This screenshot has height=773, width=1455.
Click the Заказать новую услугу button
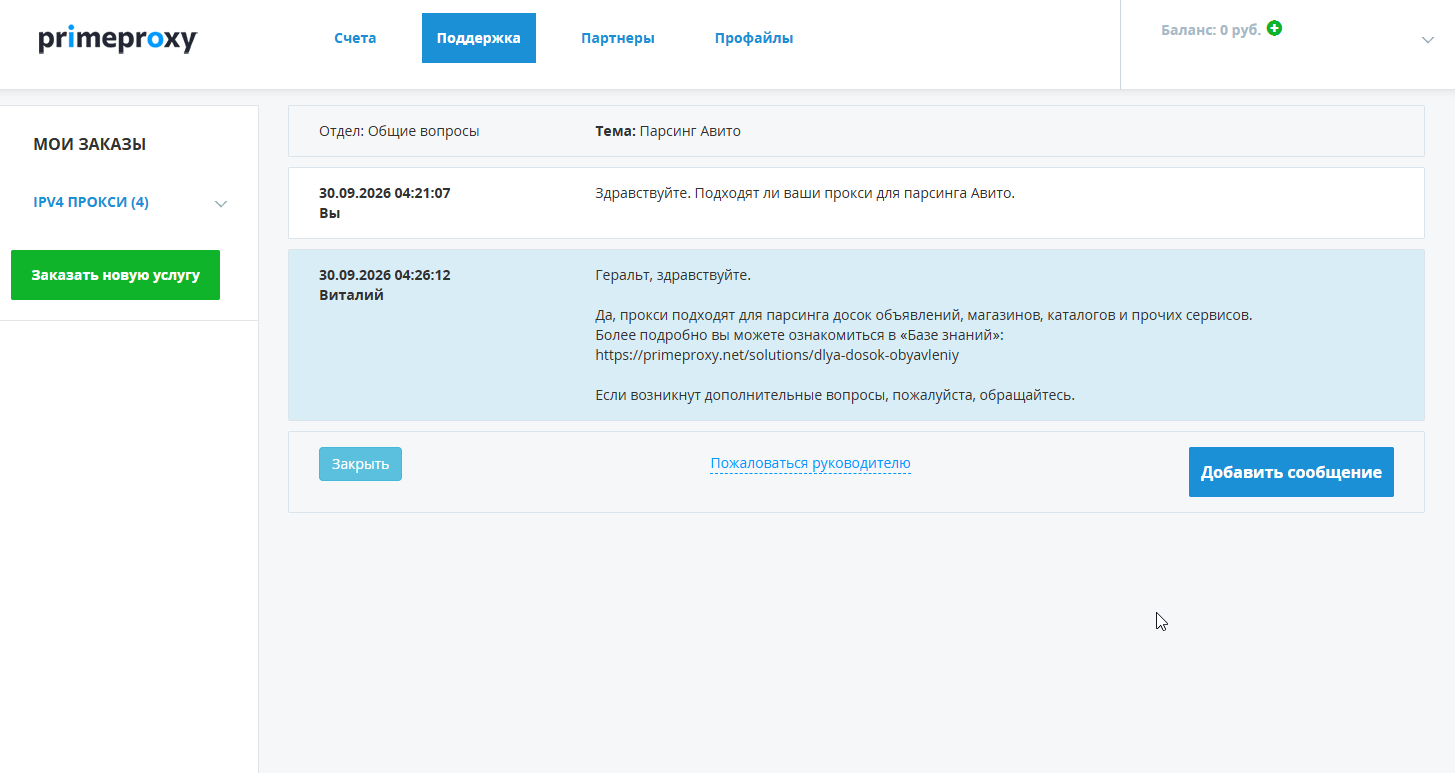click(115, 275)
